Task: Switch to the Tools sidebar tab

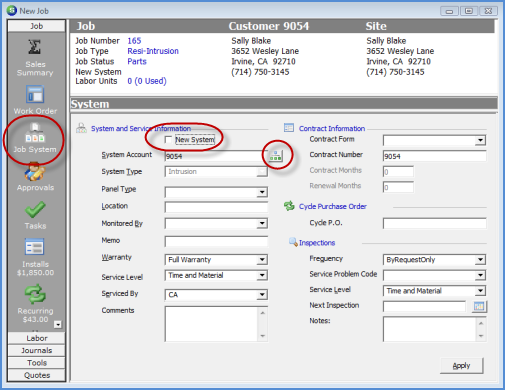Action: [x=36, y=363]
